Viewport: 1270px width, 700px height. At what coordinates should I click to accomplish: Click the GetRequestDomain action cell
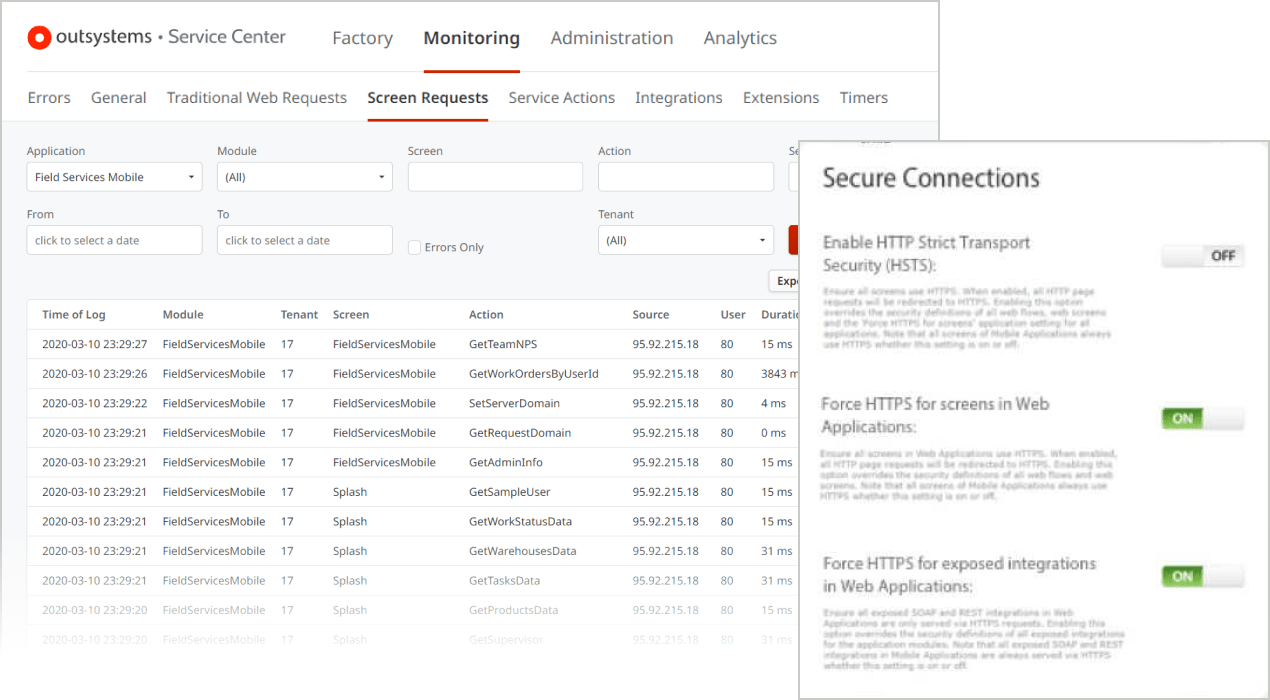click(x=520, y=433)
